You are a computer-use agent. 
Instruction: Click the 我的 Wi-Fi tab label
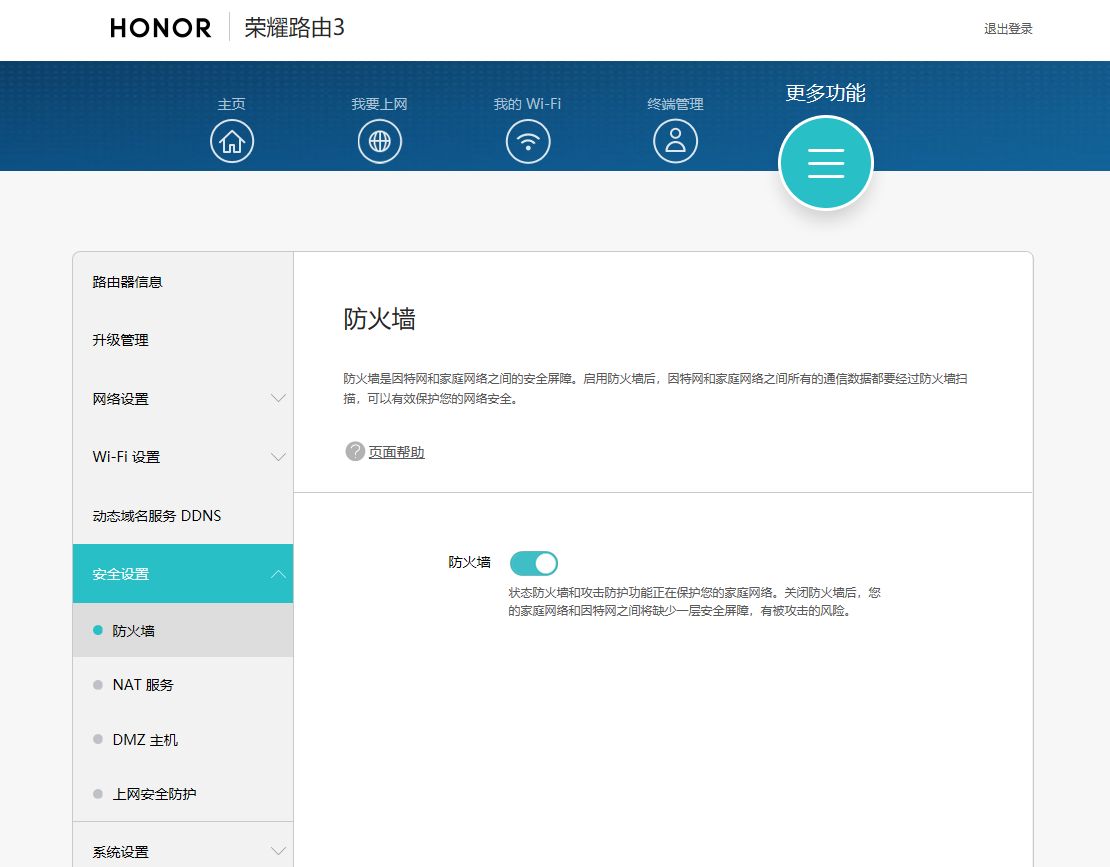527,104
